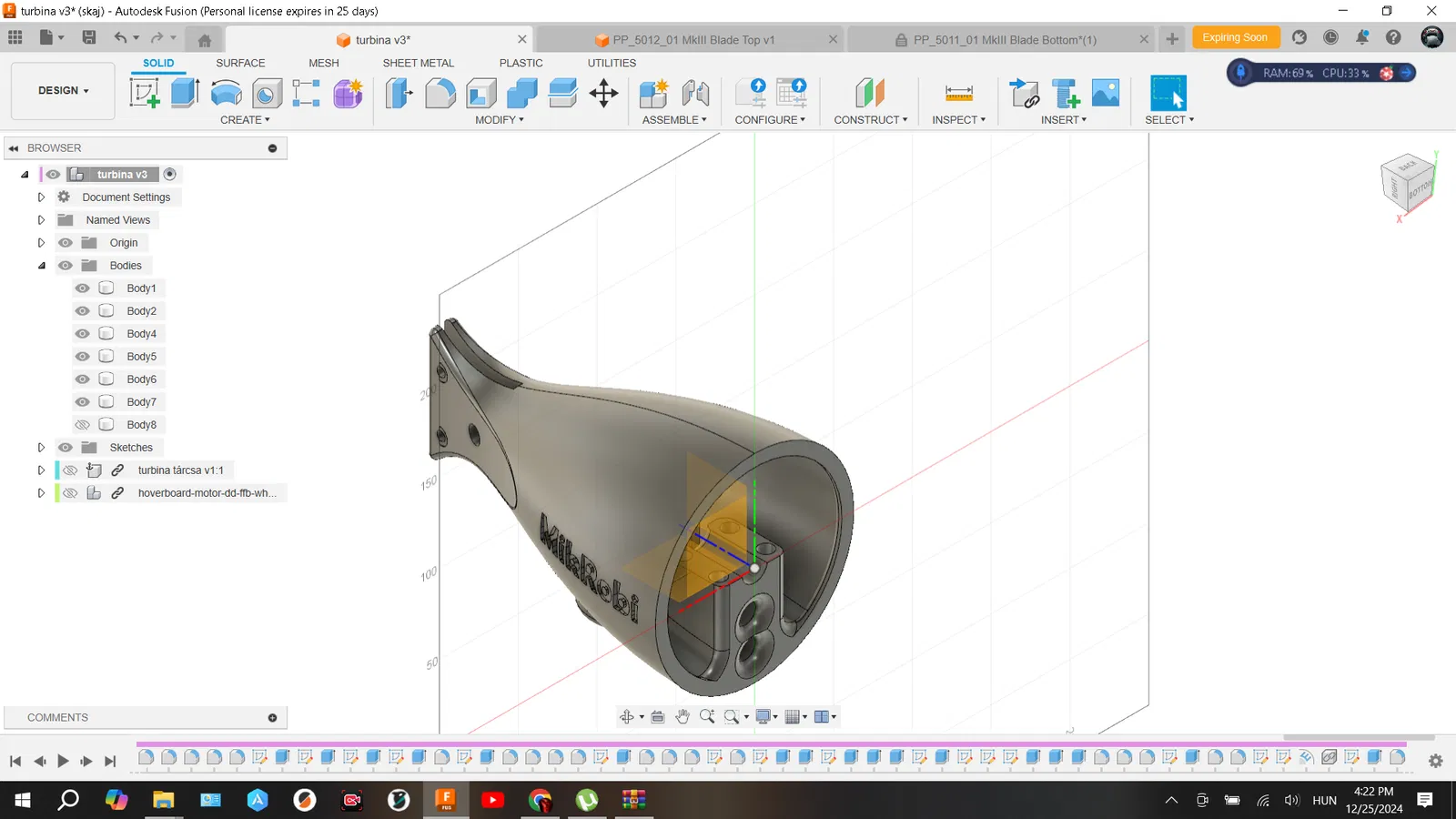Image resolution: width=1456 pixels, height=819 pixels.
Task: Toggle visibility of the Sketches folder
Action: (66, 448)
